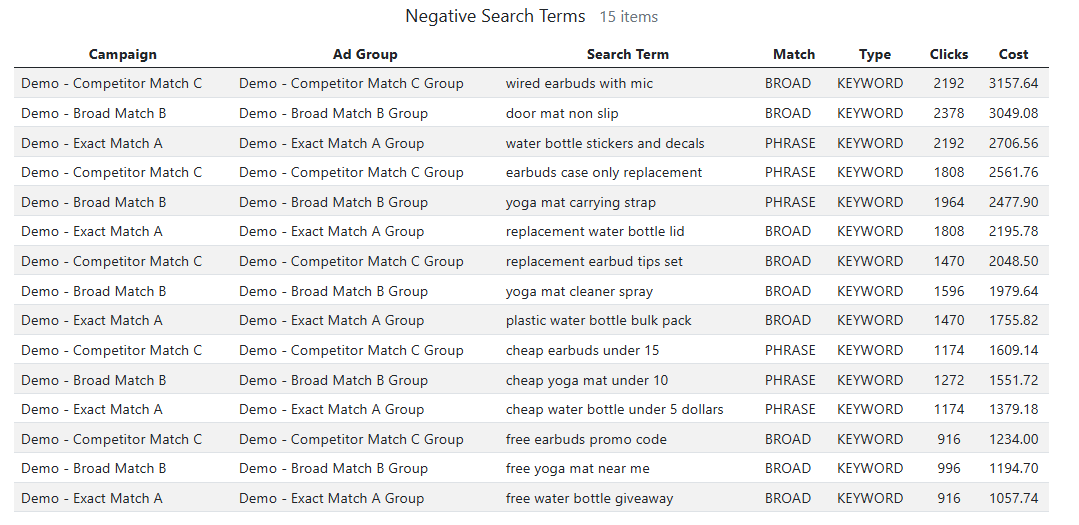Click the Search Term column header
The width and height of the screenshot is (1079, 525).
pos(627,54)
